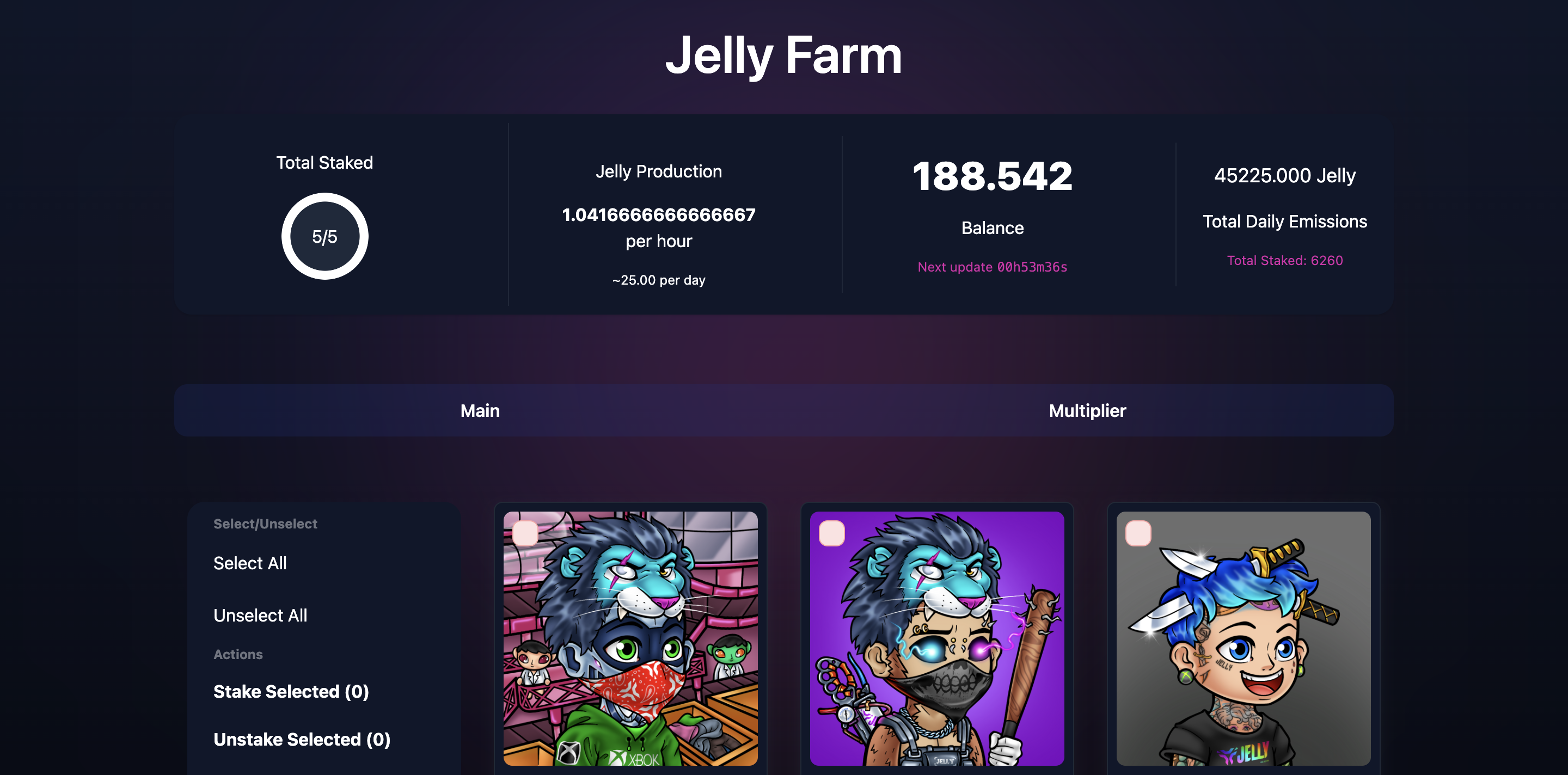Switch to the Main tab
Screen dimensions: 1568x775
[480, 410]
